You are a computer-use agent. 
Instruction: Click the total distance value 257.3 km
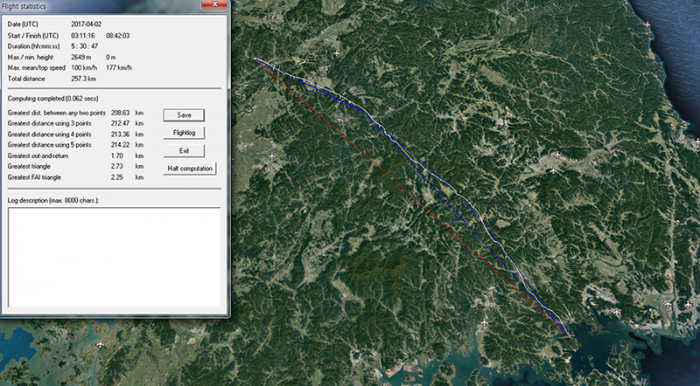click(x=83, y=79)
